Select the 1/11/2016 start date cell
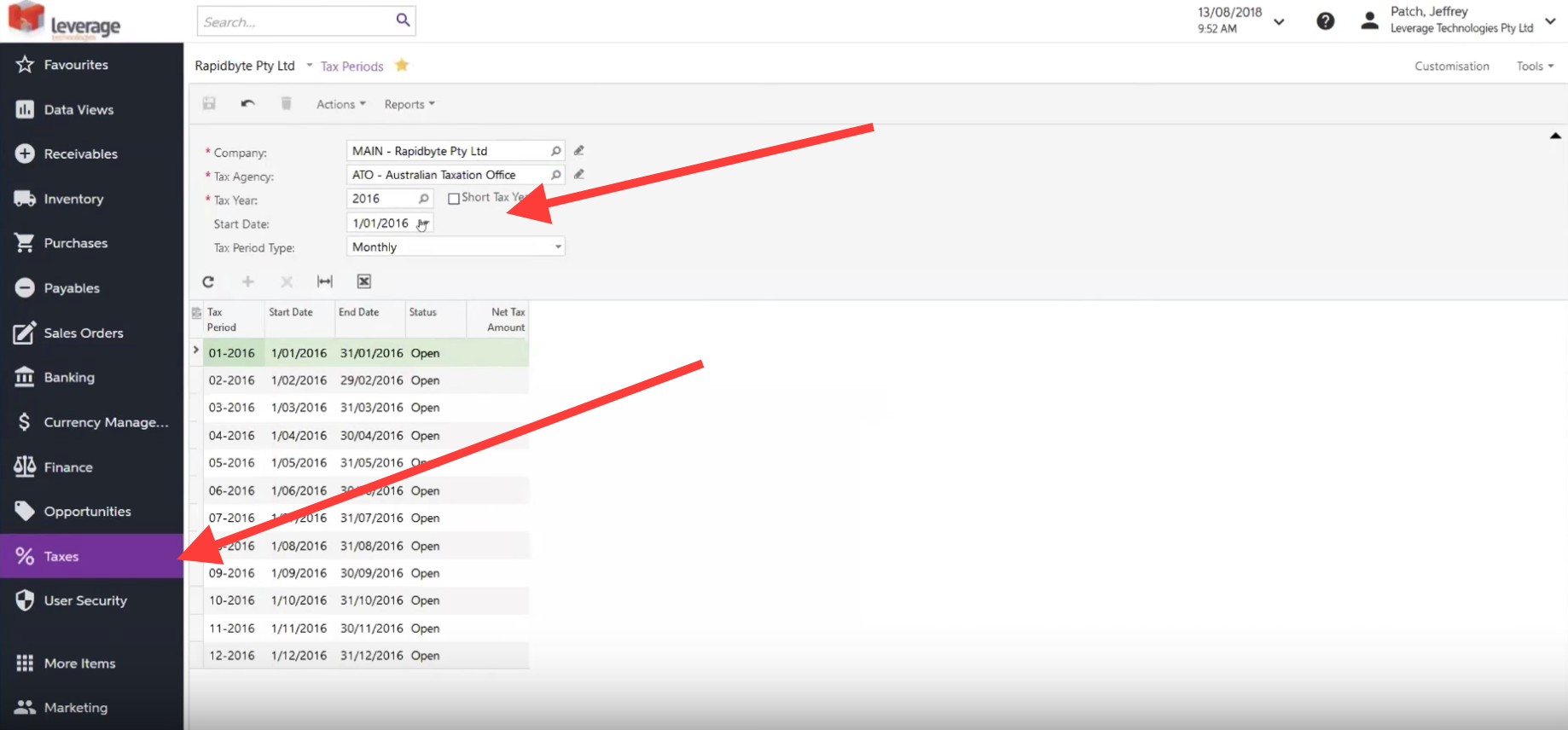The image size is (1568, 730). (299, 629)
